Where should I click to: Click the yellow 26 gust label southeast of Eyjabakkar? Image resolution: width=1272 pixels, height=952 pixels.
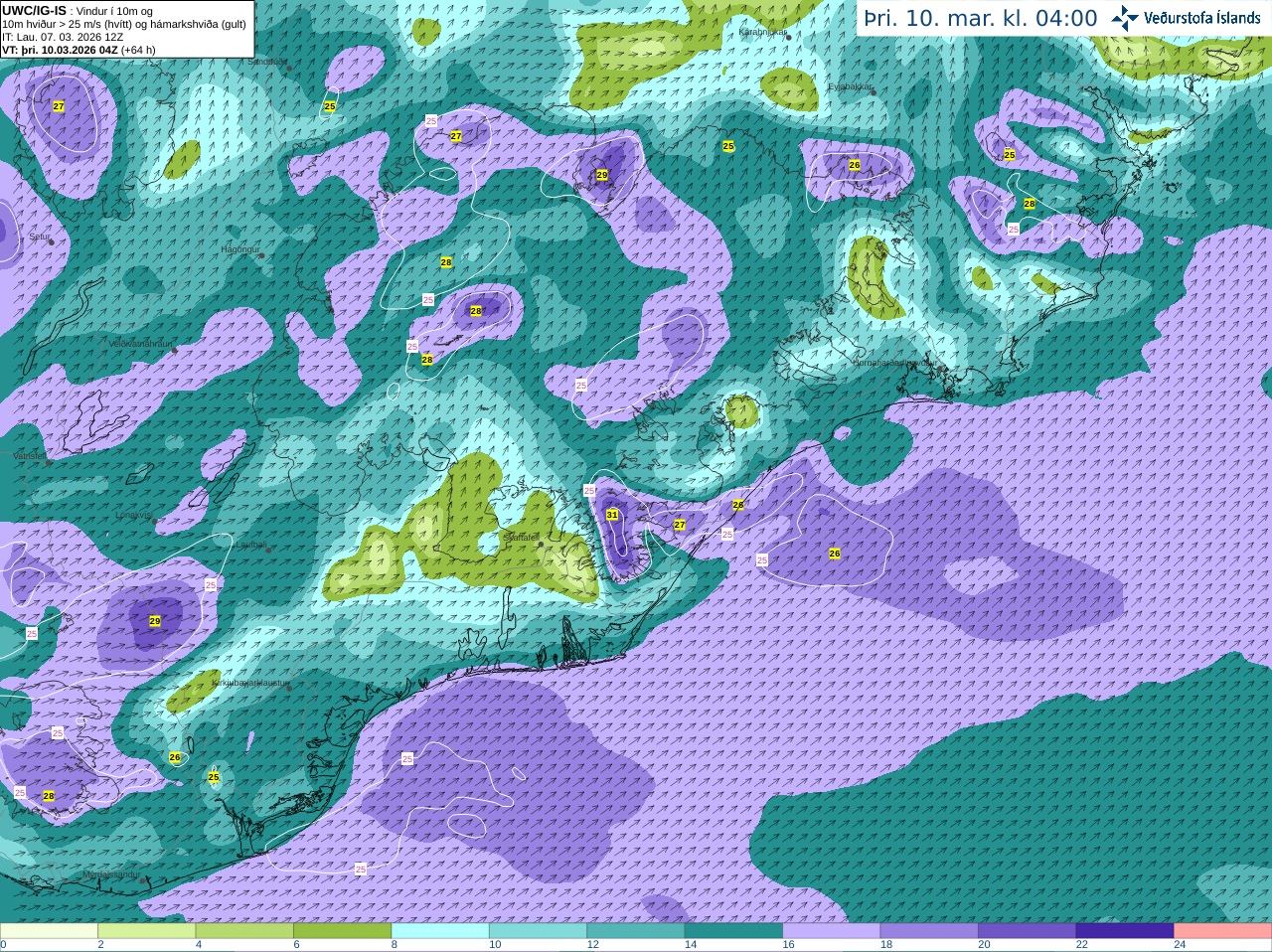click(x=855, y=164)
